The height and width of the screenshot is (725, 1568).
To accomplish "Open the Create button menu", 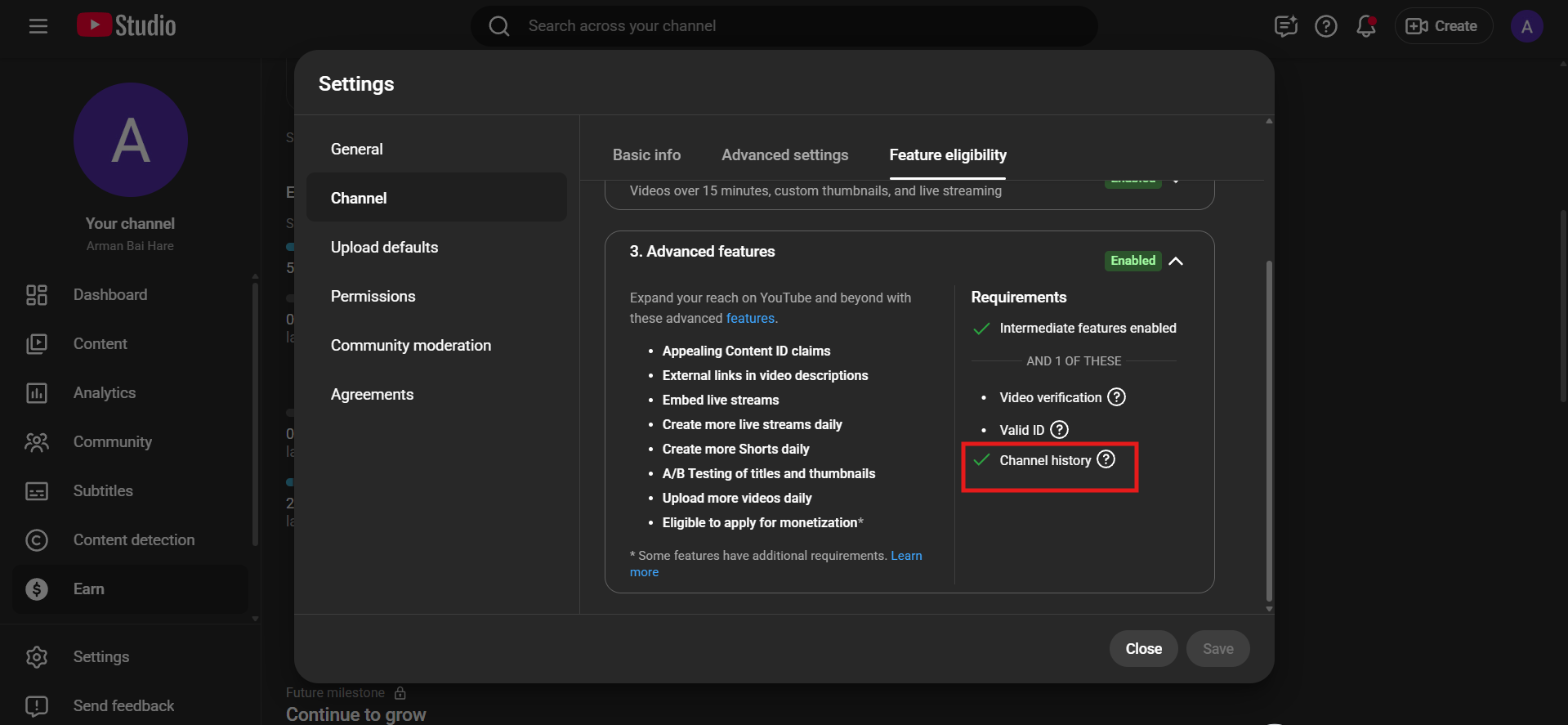I will coord(1442,26).
